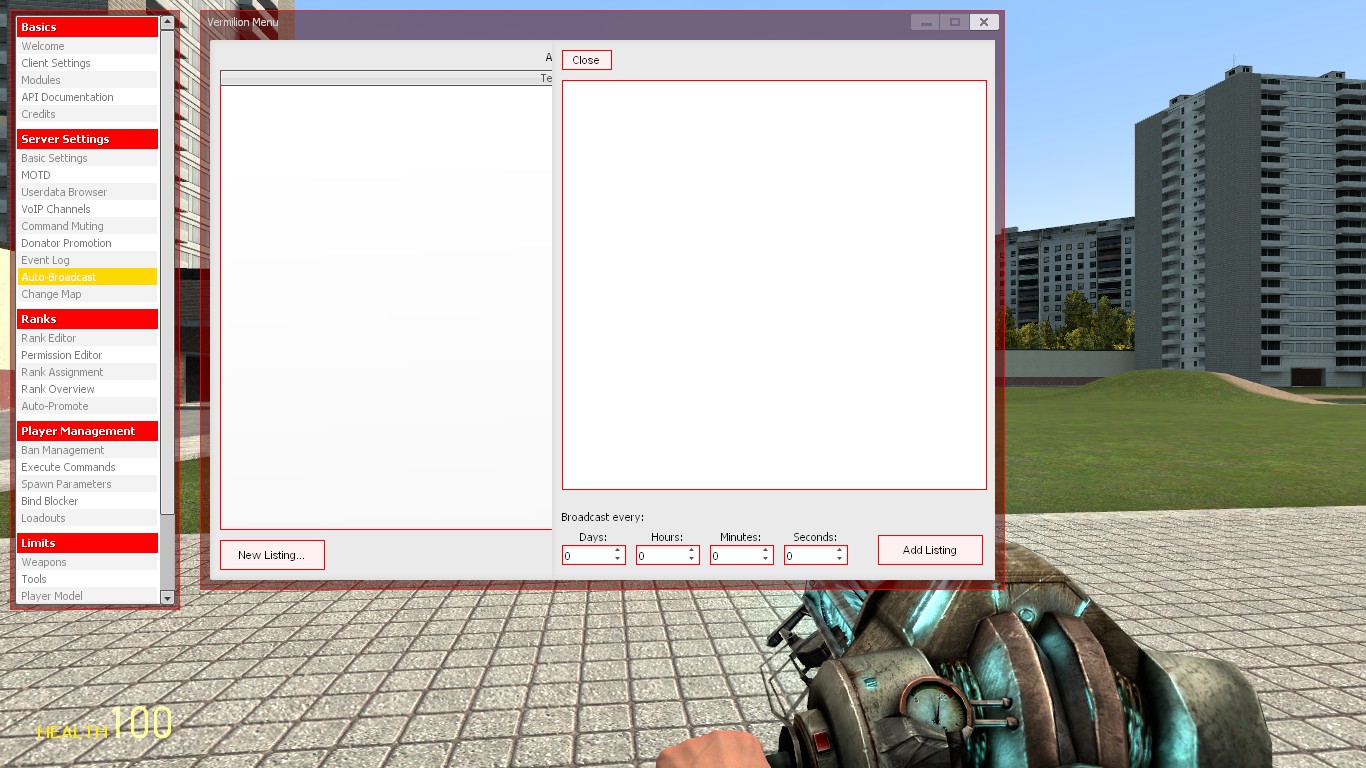The height and width of the screenshot is (768, 1366).
Task: Collapse the Player Management category header
Action: 87,431
